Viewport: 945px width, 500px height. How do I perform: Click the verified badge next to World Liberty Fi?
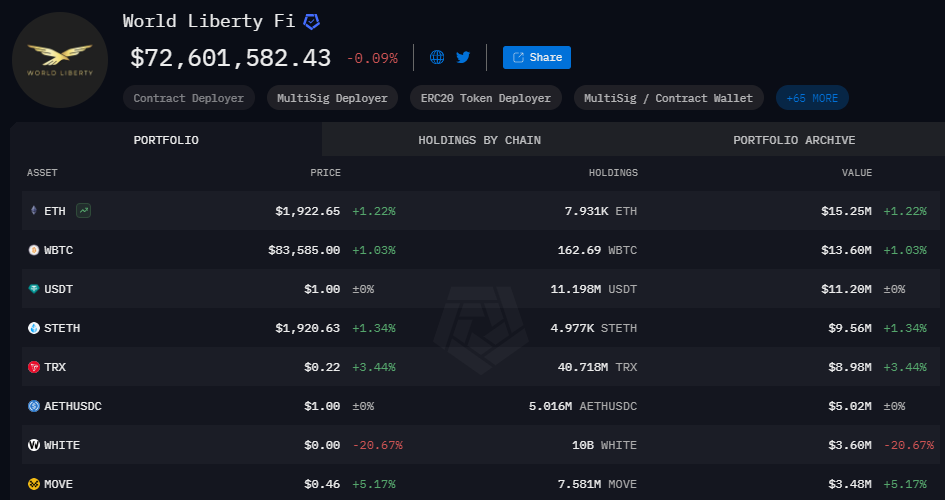pyautogui.click(x=311, y=21)
